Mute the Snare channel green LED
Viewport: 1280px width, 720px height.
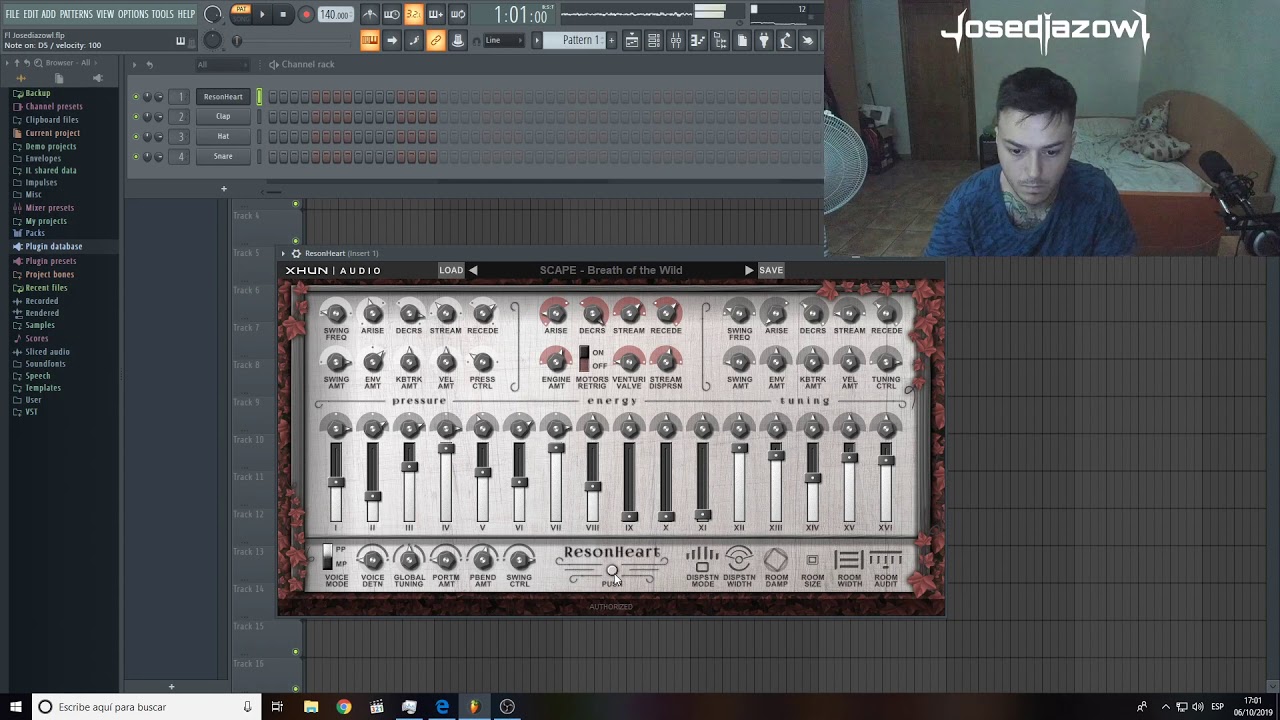pyautogui.click(x=136, y=157)
